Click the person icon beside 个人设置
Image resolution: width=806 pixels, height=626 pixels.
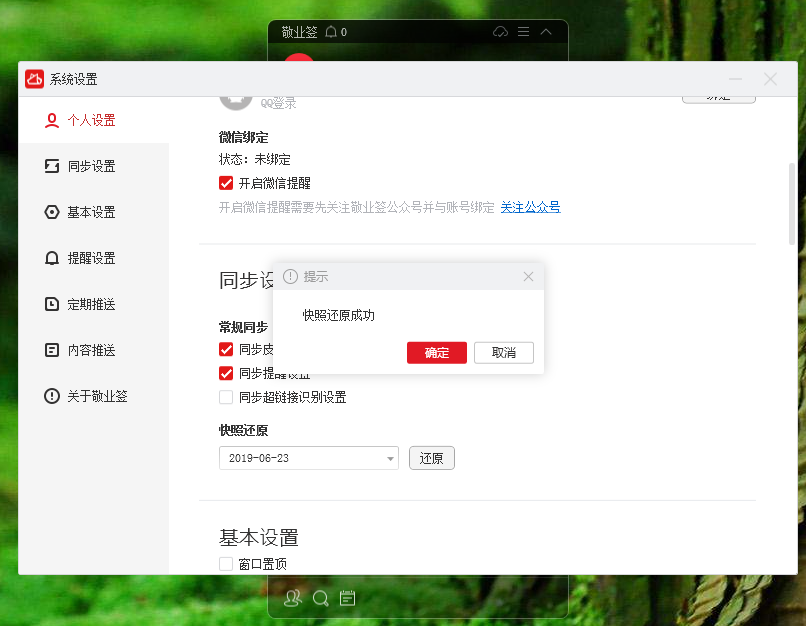click(52, 120)
